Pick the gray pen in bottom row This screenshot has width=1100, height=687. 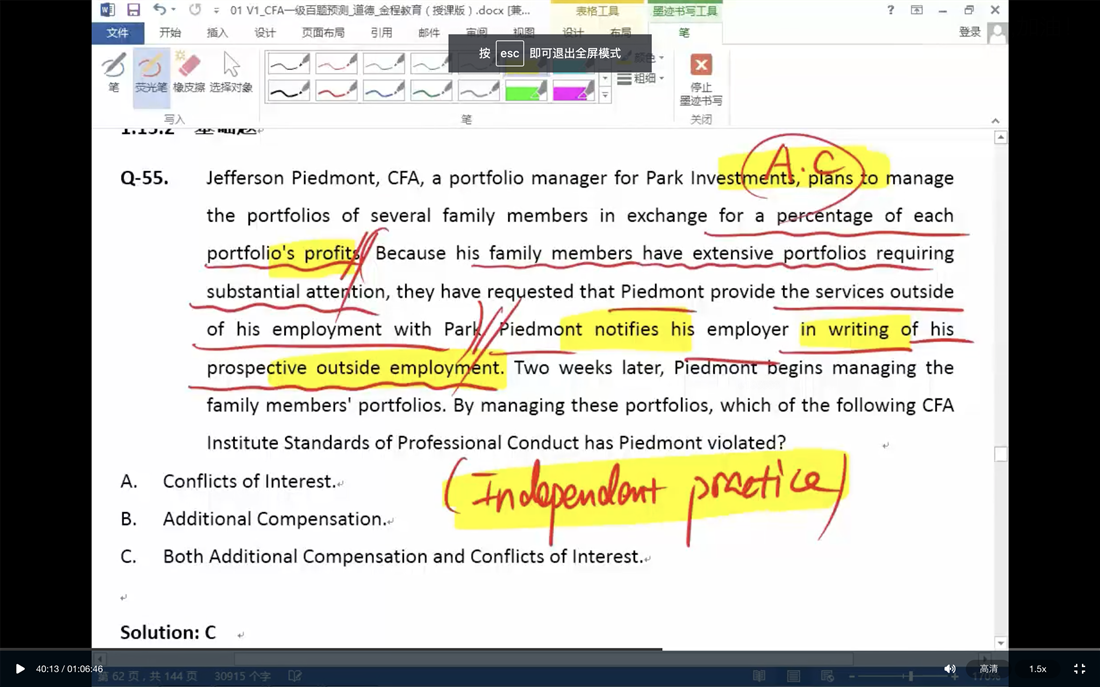click(x=479, y=91)
